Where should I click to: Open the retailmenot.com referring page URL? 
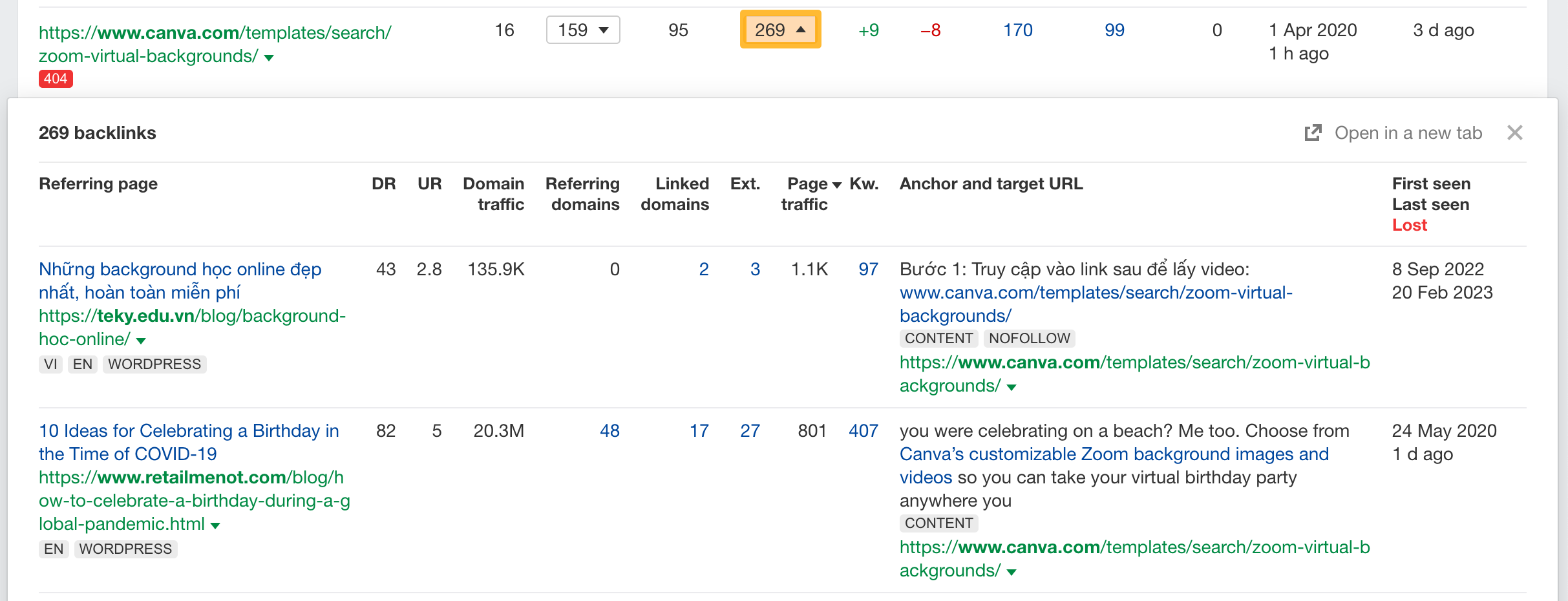(194, 500)
